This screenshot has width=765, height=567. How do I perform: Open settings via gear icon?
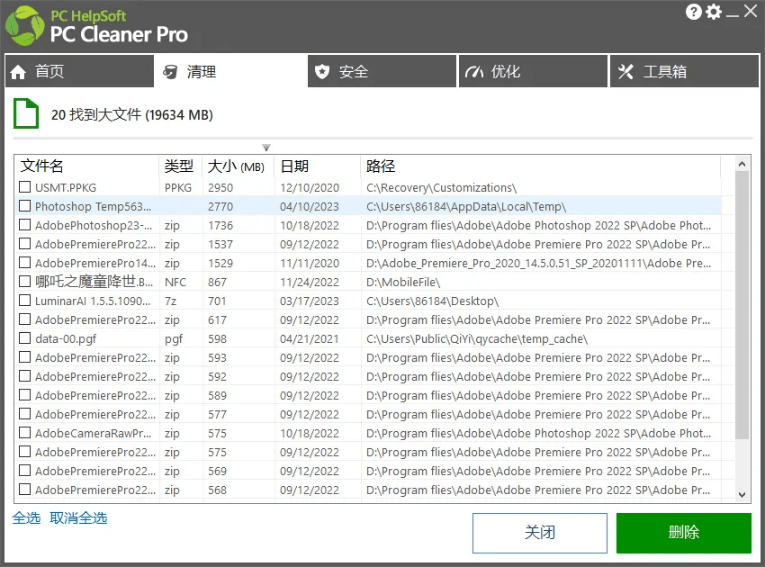[x=713, y=12]
